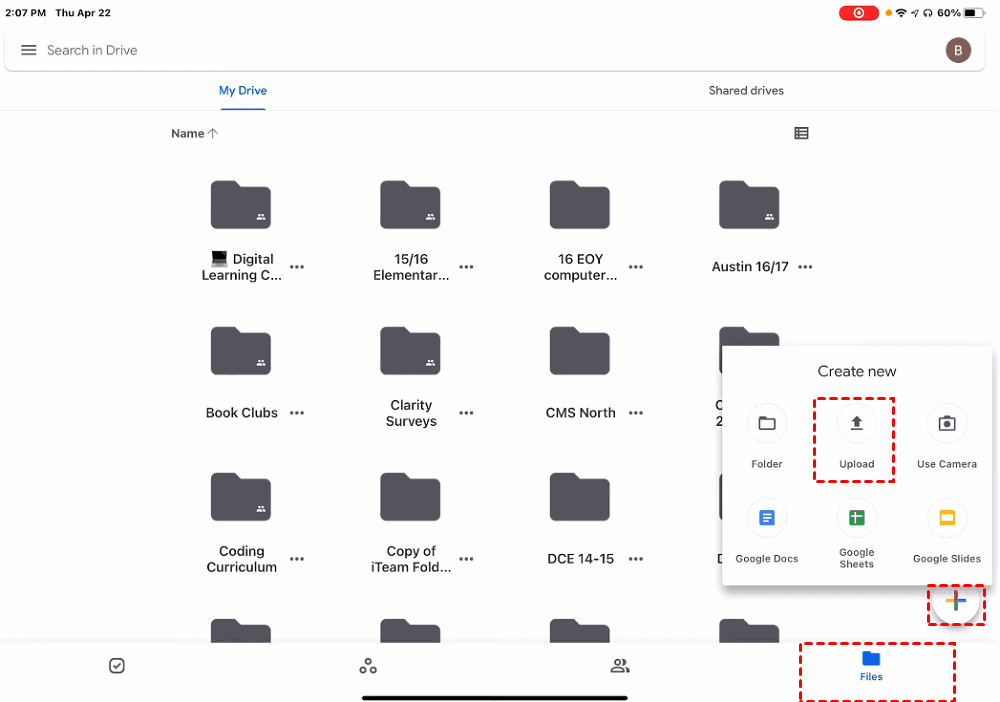Viewport: 1000px width, 702px height.
Task: Click the Digital Learning C... folder name
Action: click(242, 267)
